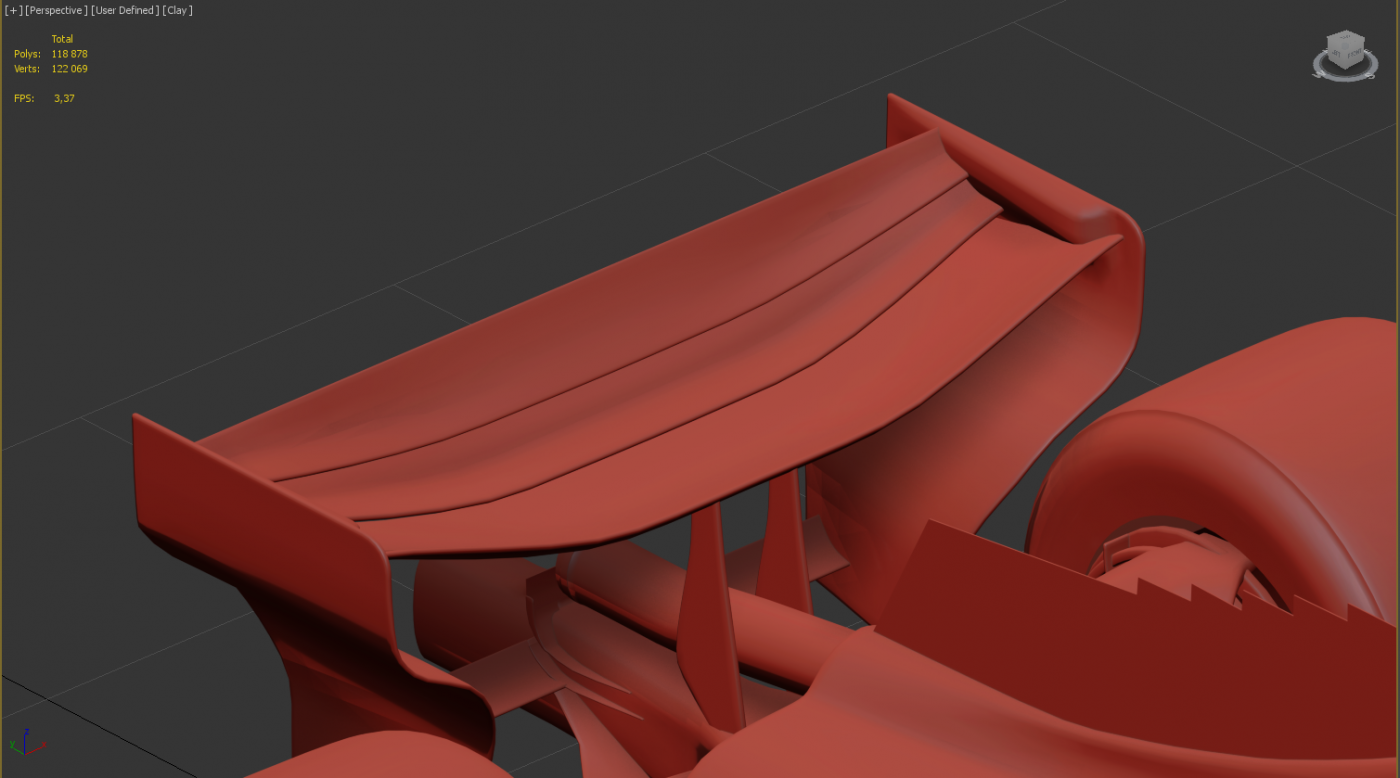Select the central rear wing support pylon

click(x=707, y=610)
